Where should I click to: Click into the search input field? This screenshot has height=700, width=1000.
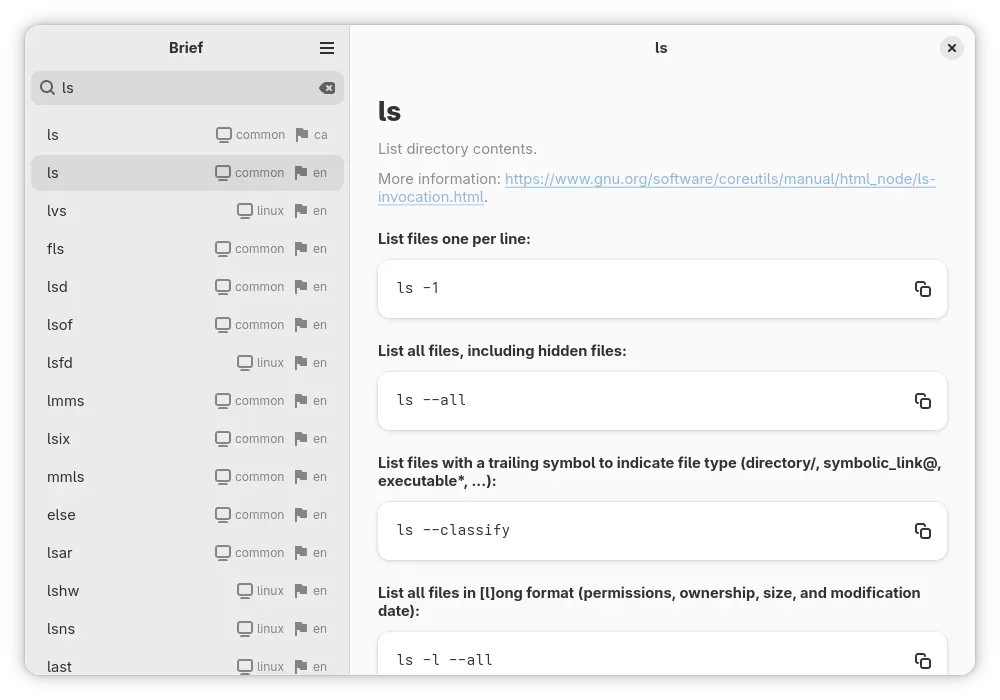tap(185, 88)
